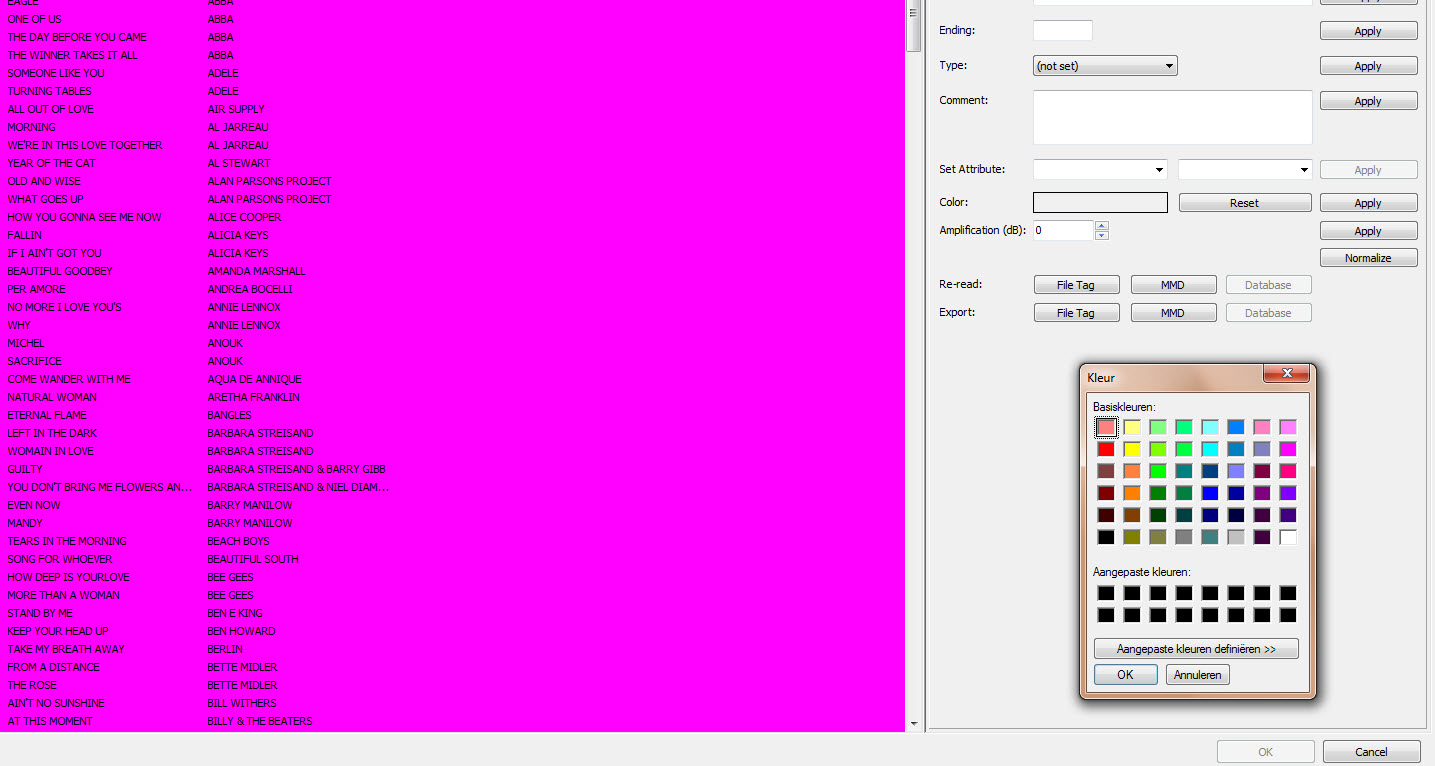
Task: Click the song list scrollbar down arrow
Action: pyautogui.click(x=913, y=723)
